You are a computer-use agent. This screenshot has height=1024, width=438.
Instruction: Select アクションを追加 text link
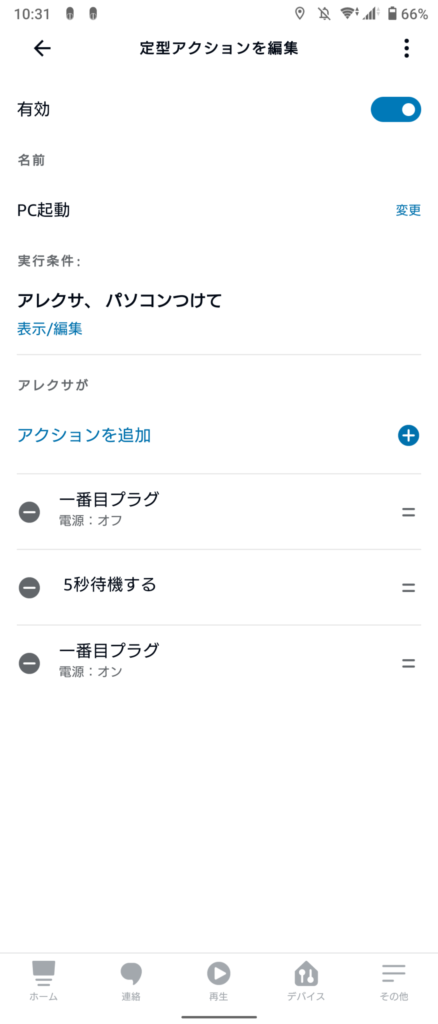point(84,436)
